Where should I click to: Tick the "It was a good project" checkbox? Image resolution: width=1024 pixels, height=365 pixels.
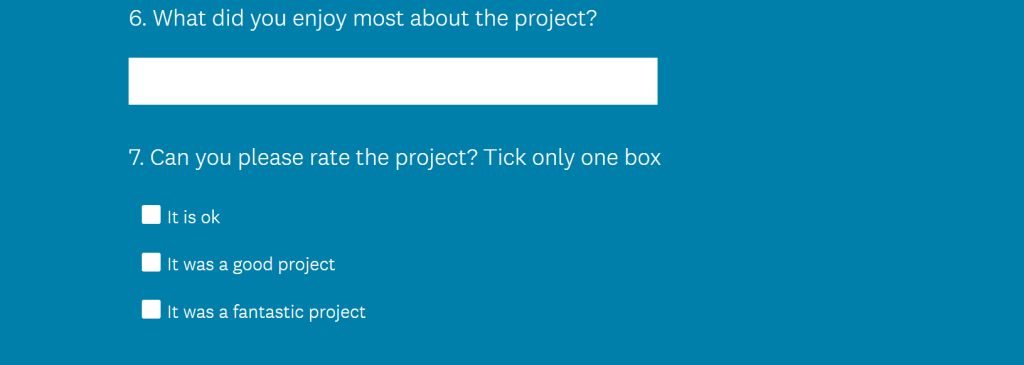coord(151,262)
